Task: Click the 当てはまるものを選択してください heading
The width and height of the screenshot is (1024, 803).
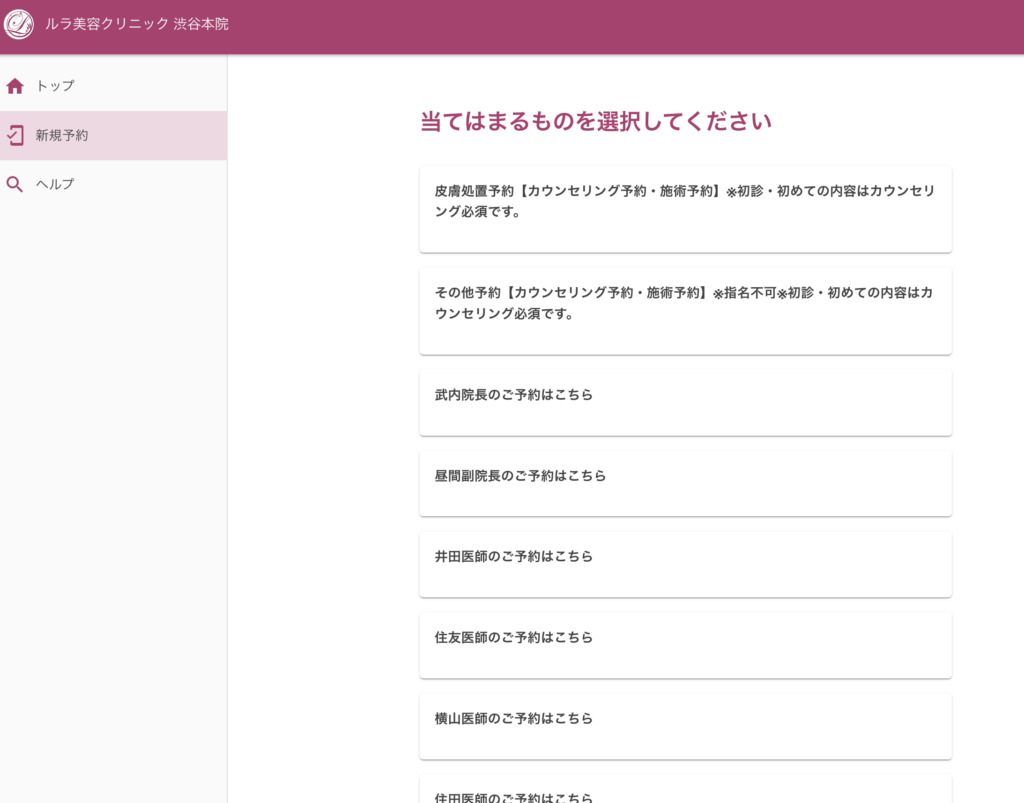Action: (x=596, y=120)
